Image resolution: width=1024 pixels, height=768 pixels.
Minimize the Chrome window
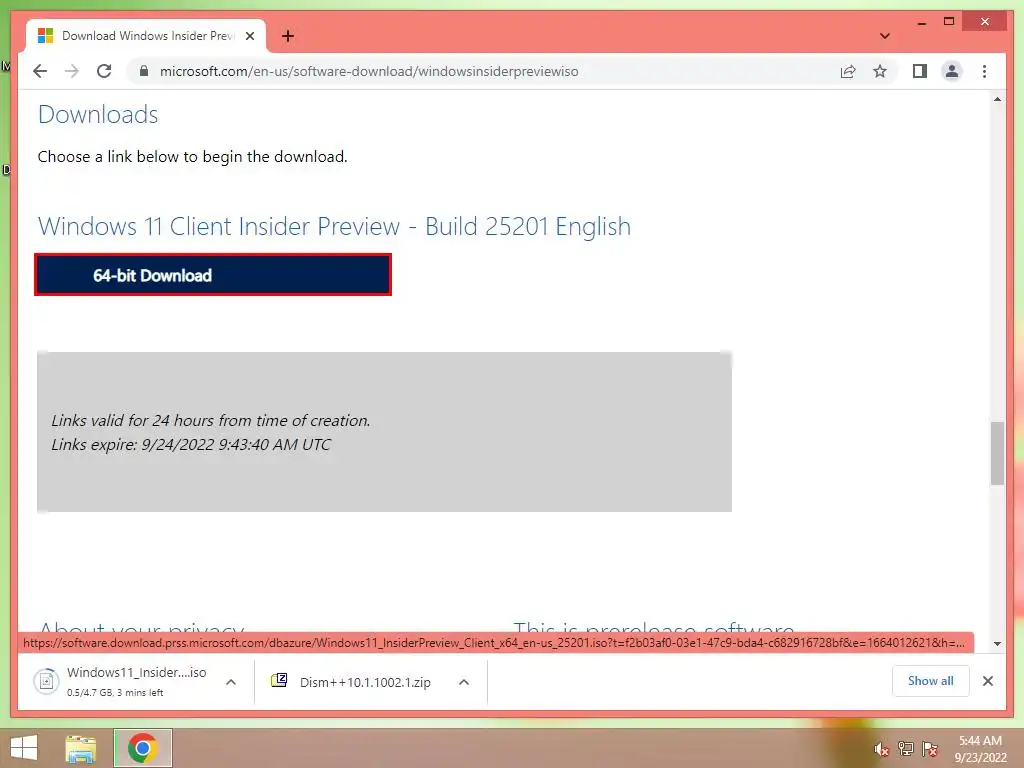(921, 22)
